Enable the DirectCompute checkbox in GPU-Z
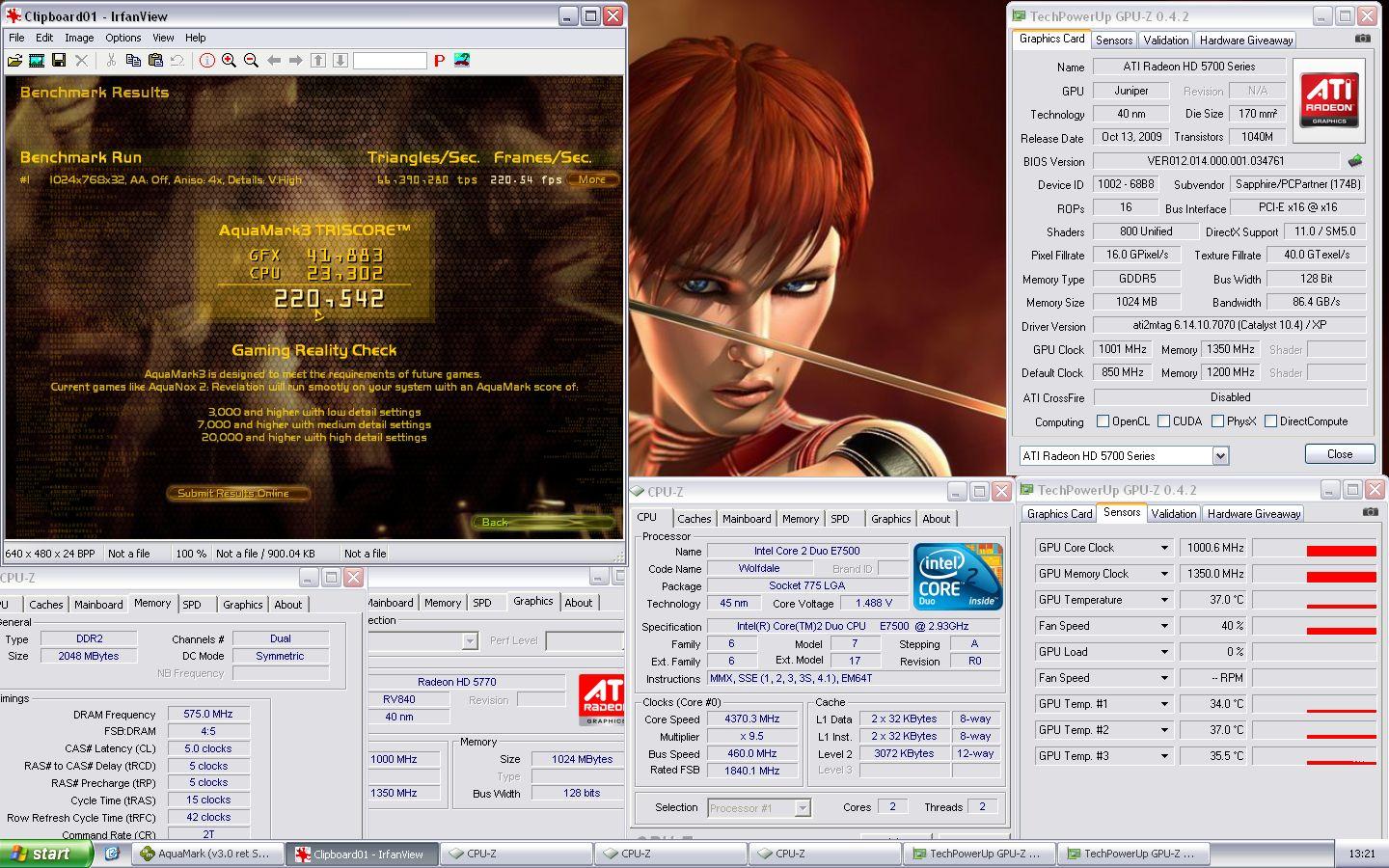The width and height of the screenshot is (1389, 868). pos(1270,421)
